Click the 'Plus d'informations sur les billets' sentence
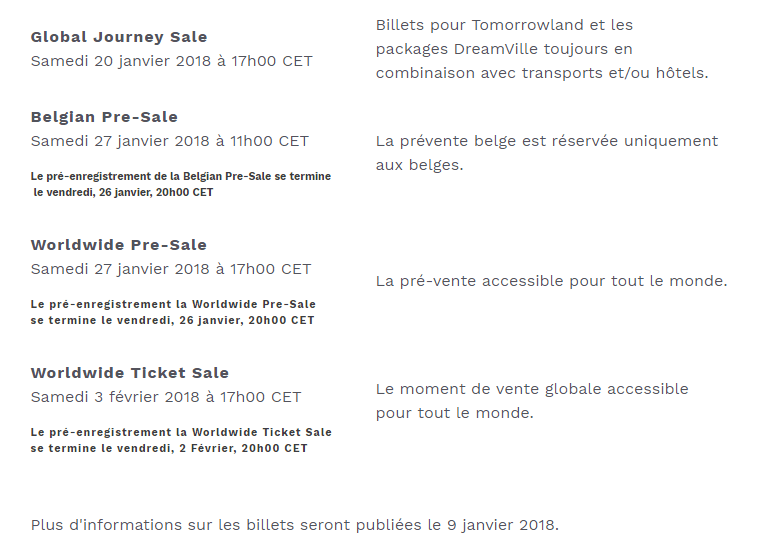The image size is (780, 552). (x=295, y=525)
